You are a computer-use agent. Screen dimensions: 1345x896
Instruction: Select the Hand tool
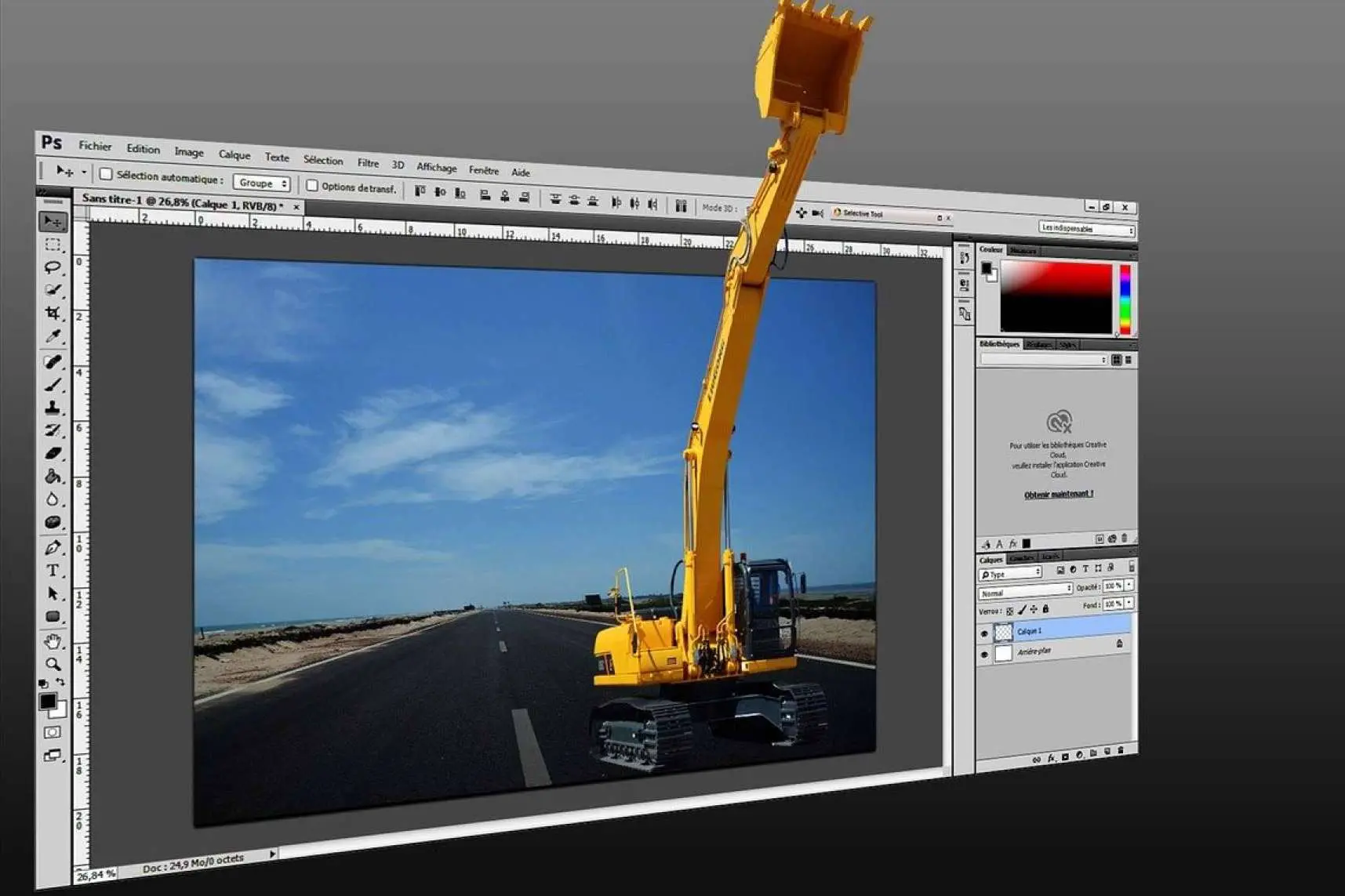pos(53,642)
